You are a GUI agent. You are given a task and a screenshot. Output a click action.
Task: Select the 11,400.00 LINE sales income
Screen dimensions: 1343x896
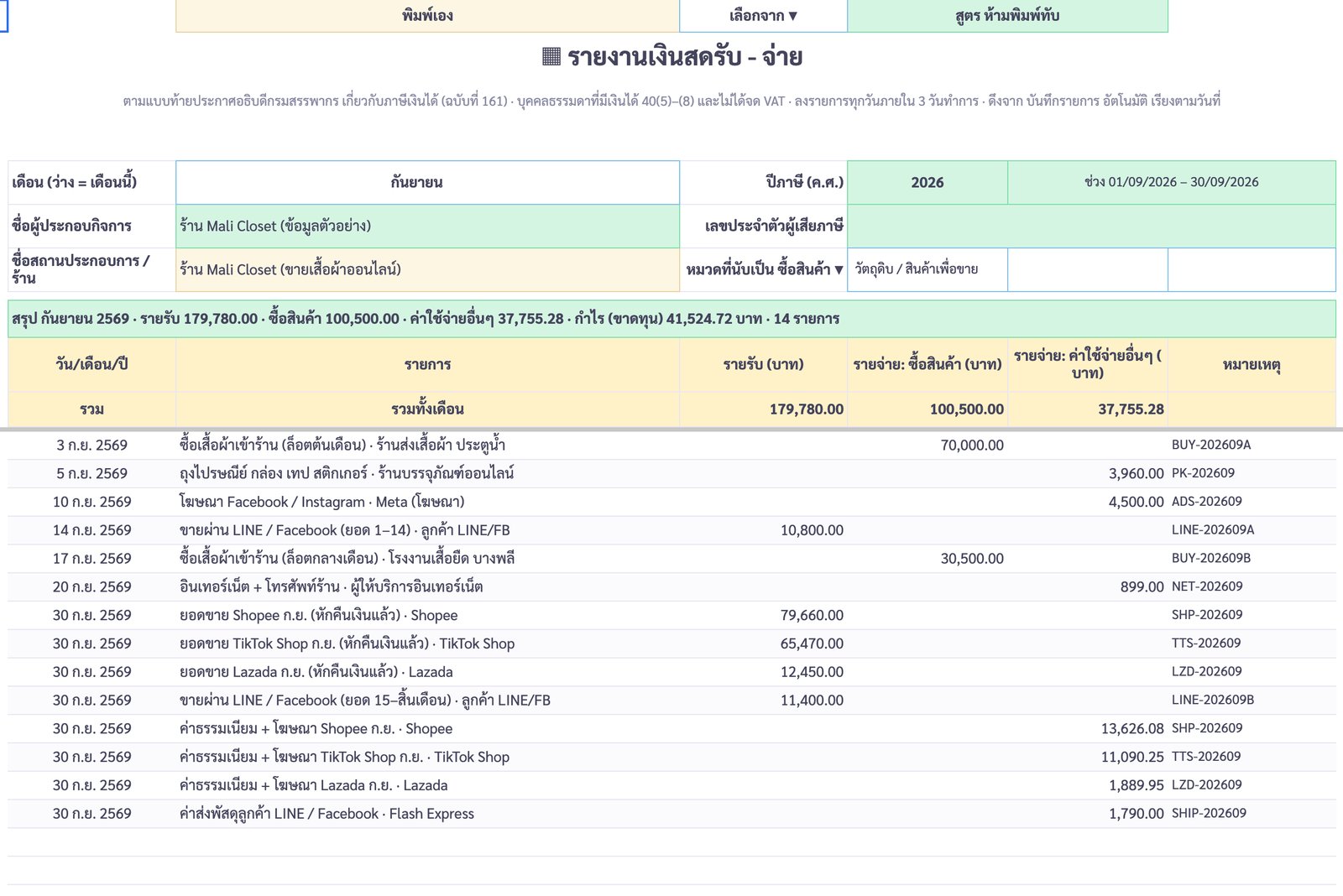pyautogui.click(x=764, y=700)
